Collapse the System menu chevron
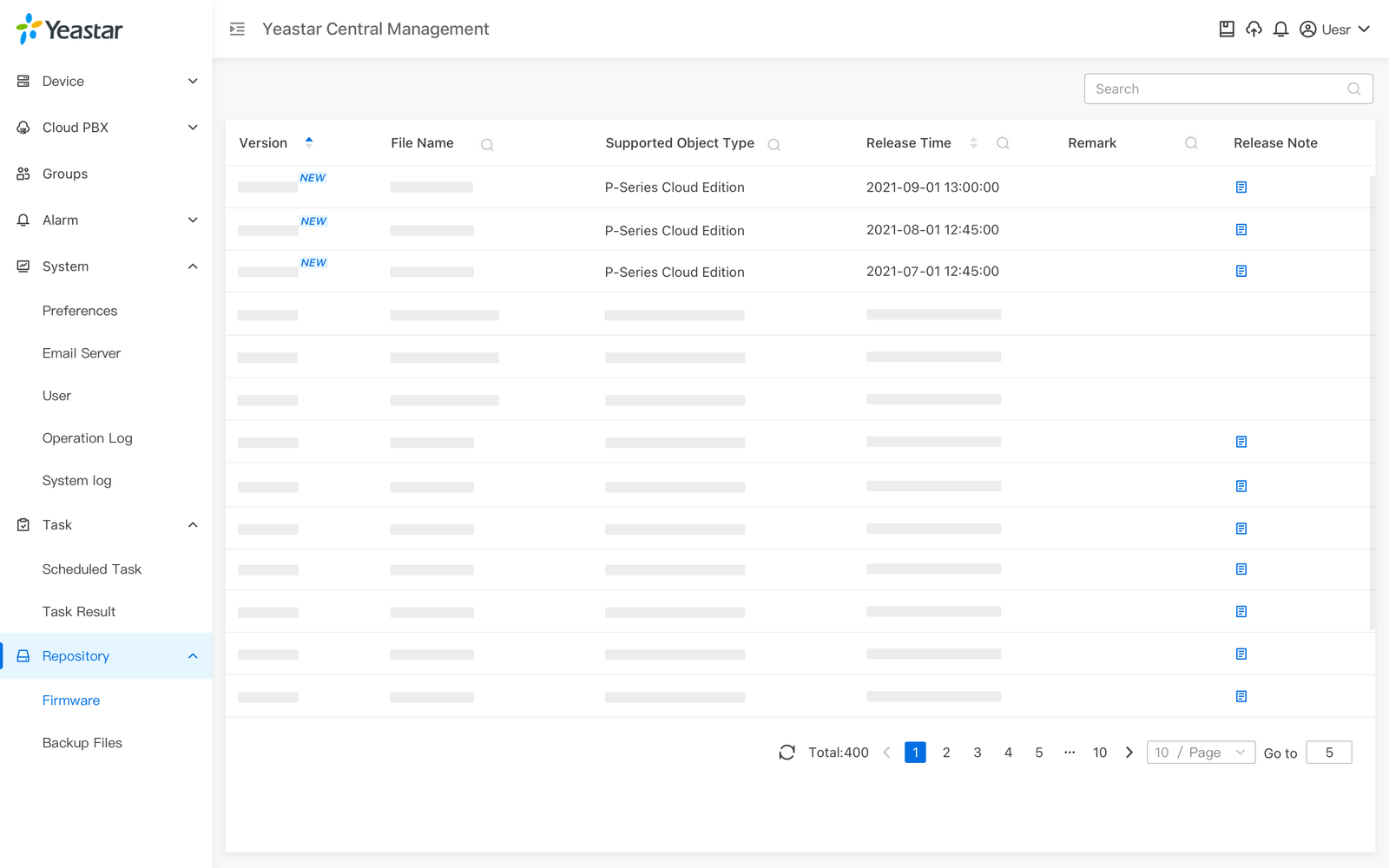Viewport: 1389px width, 868px height. pyautogui.click(x=193, y=266)
